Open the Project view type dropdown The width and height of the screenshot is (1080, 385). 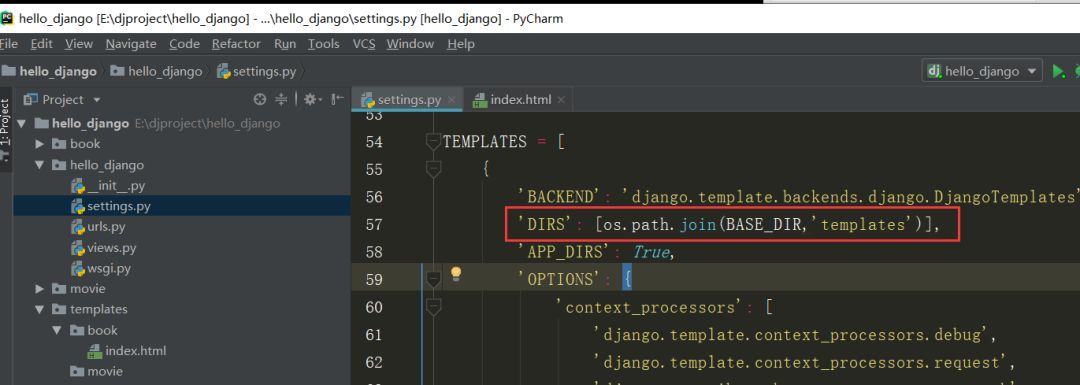[96, 100]
